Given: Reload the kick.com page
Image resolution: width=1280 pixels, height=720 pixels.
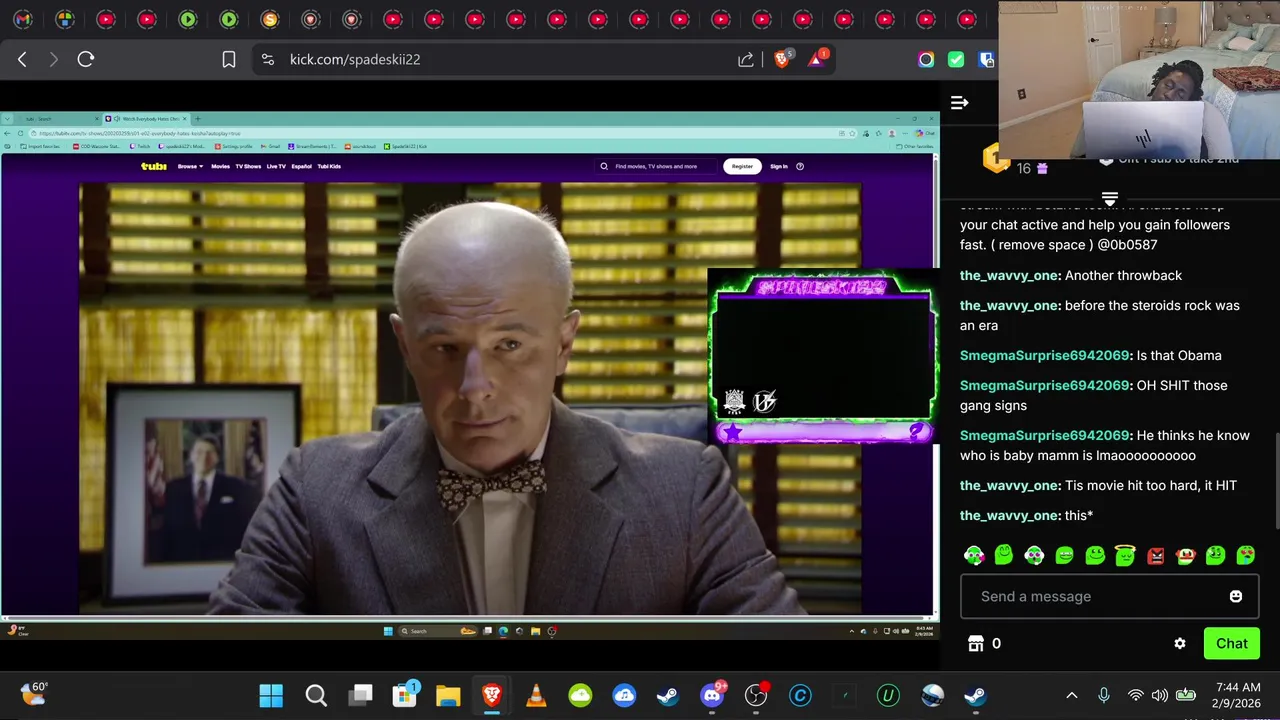Looking at the screenshot, I should tap(86, 59).
